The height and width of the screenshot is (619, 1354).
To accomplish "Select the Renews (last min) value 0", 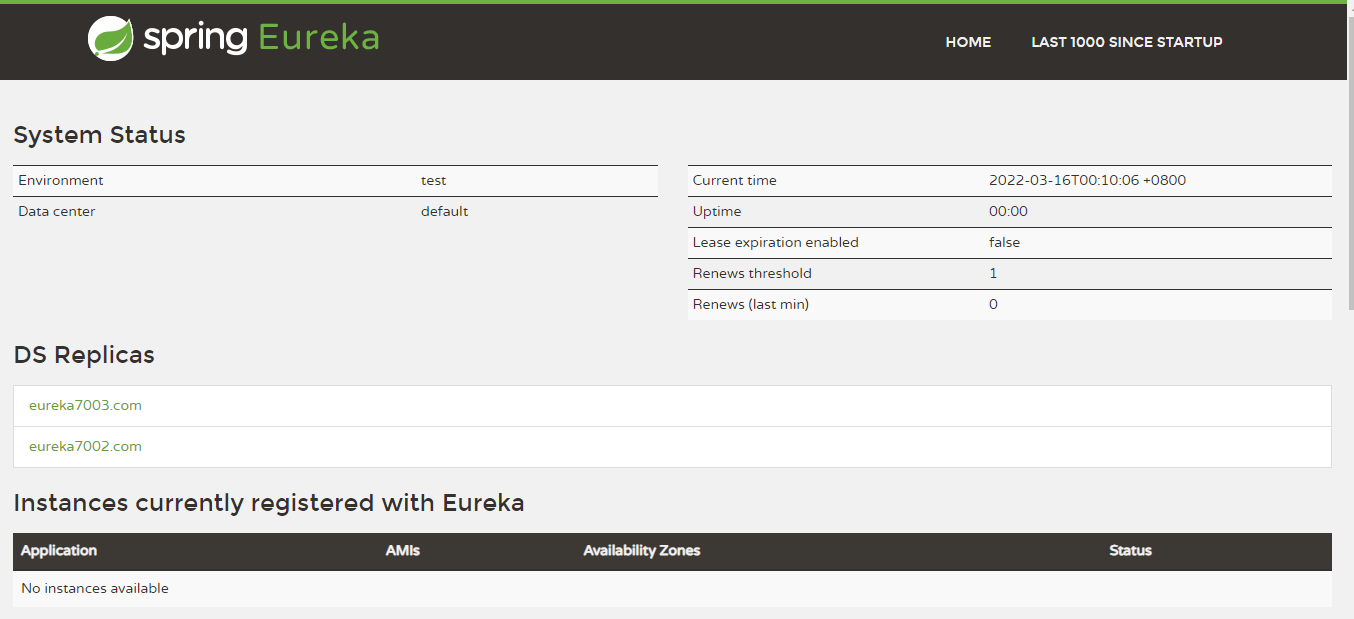I will point(993,305).
